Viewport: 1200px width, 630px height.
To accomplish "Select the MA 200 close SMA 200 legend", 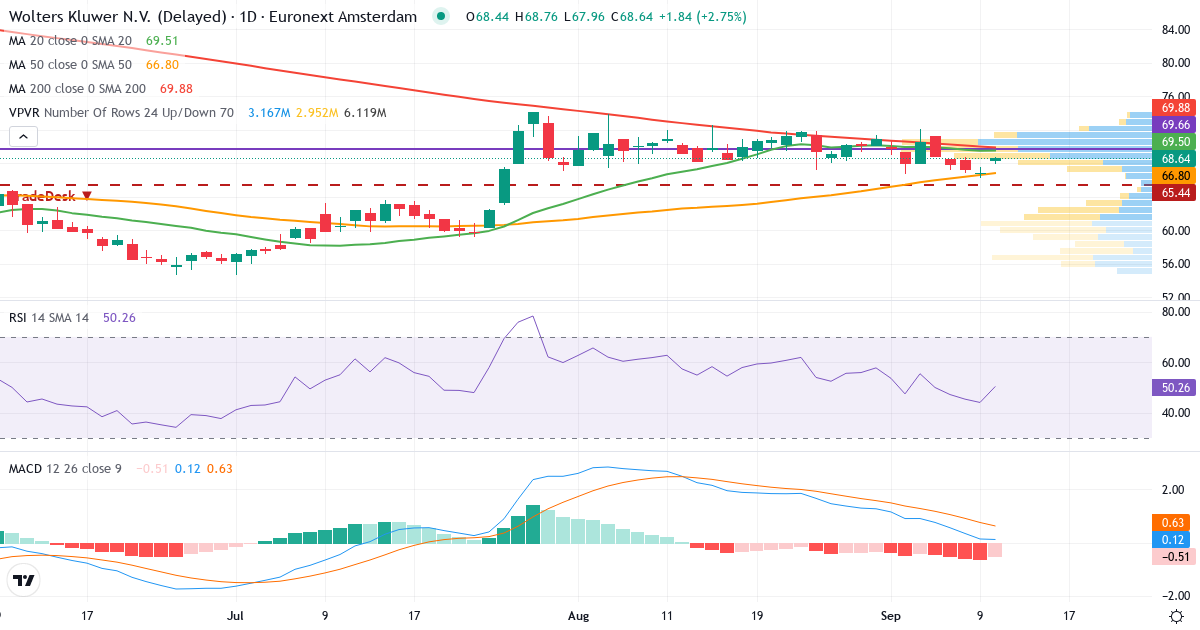I will click(x=77, y=88).
